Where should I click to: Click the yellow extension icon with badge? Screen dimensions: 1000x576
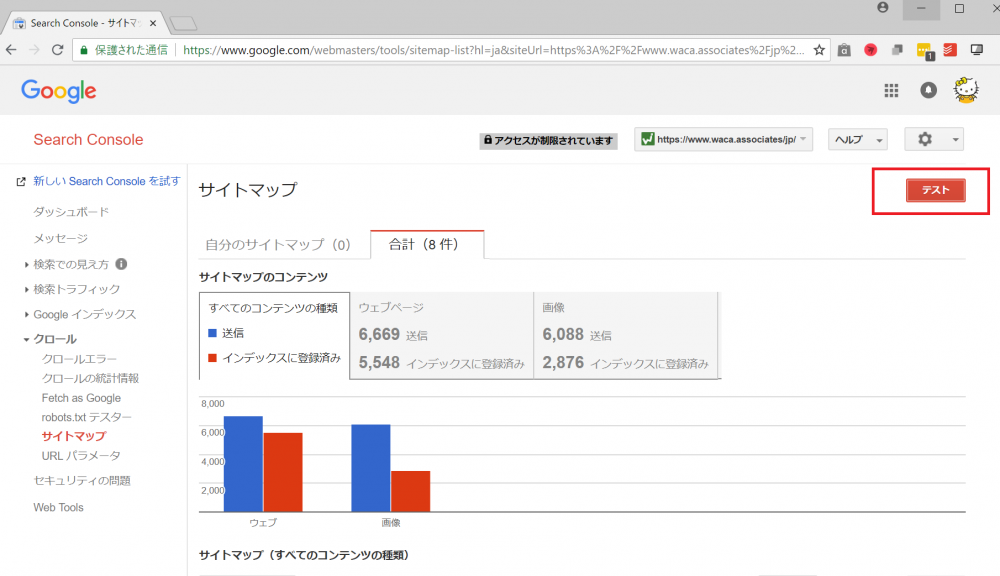coord(924,50)
